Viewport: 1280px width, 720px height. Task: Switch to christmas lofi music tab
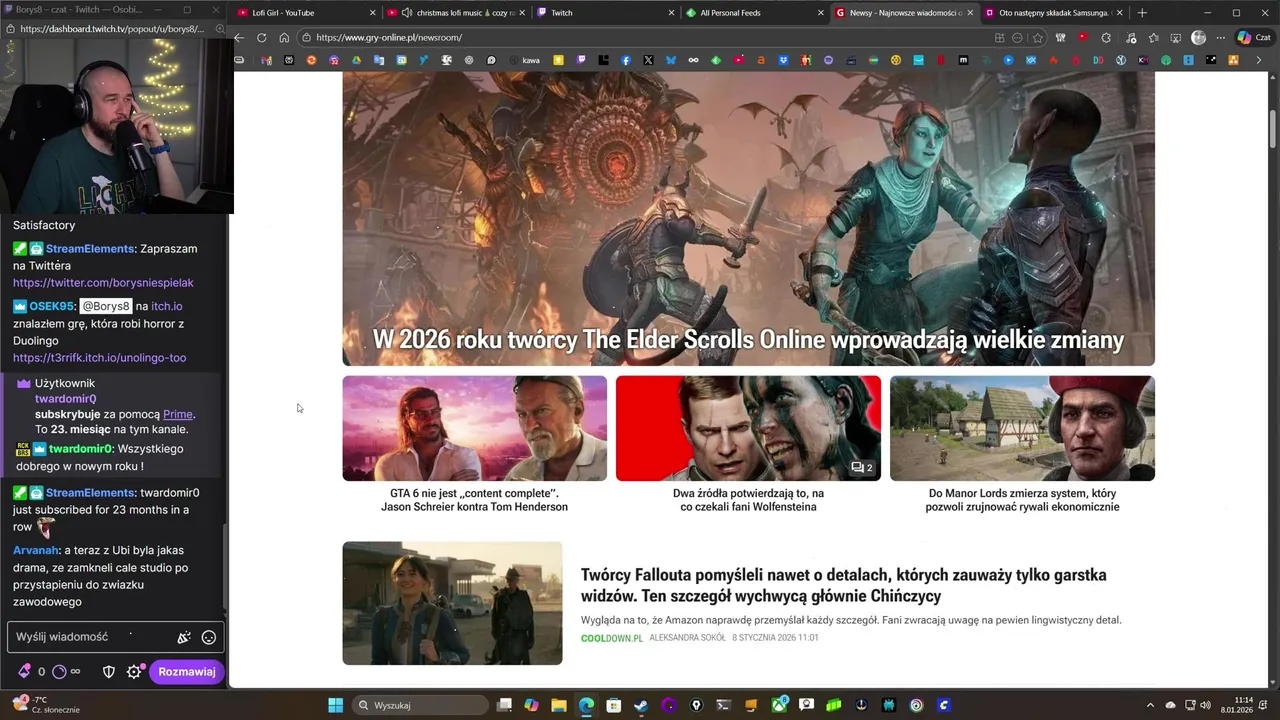click(456, 13)
